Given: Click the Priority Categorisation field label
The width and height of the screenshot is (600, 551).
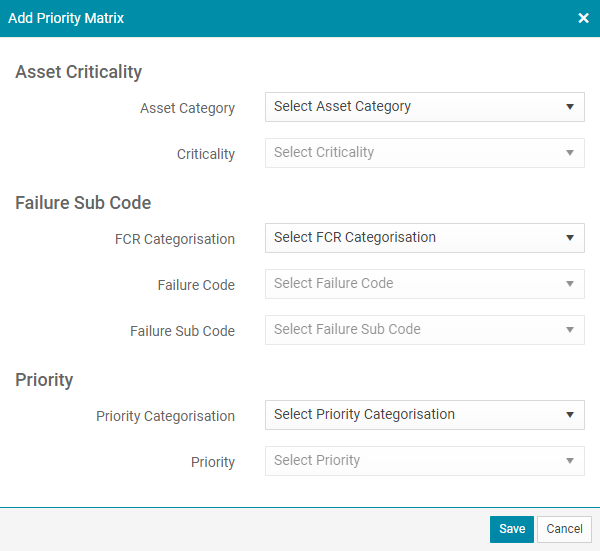Looking at the screenshot, I should click(x=165, y=416).
